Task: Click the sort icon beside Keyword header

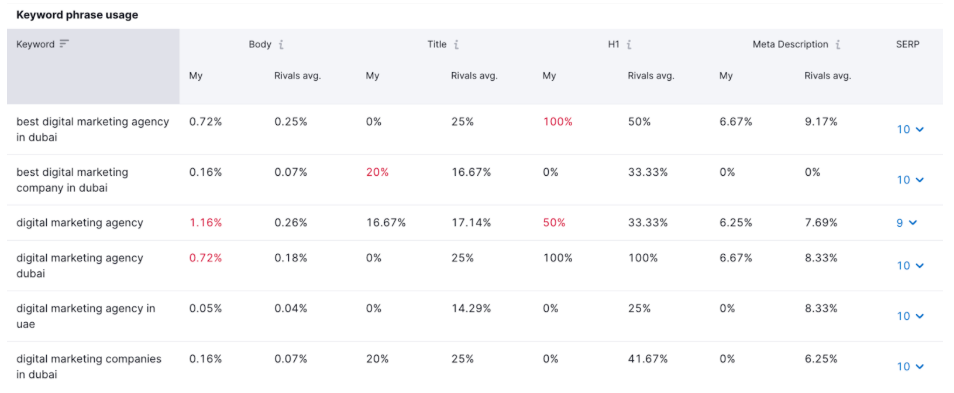Action: pos(64,44)
